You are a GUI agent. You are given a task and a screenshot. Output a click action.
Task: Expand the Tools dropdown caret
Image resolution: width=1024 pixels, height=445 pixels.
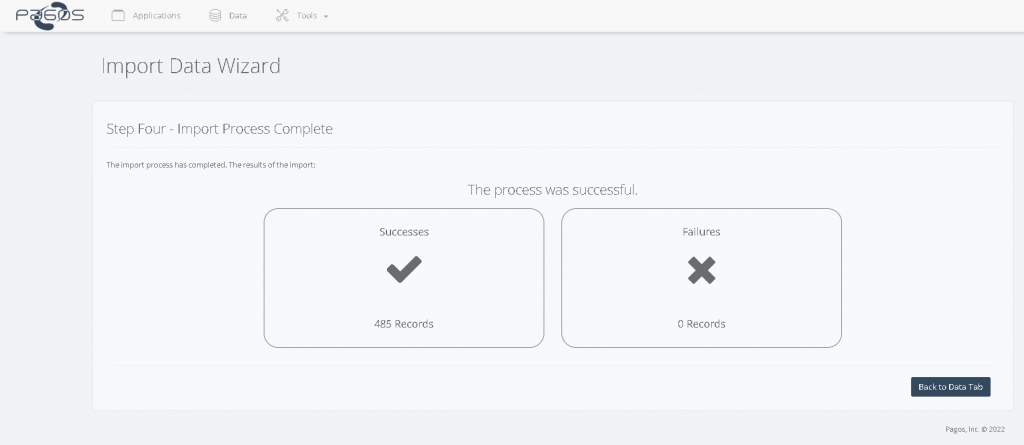pyautogui.click(x=326, y=17)
